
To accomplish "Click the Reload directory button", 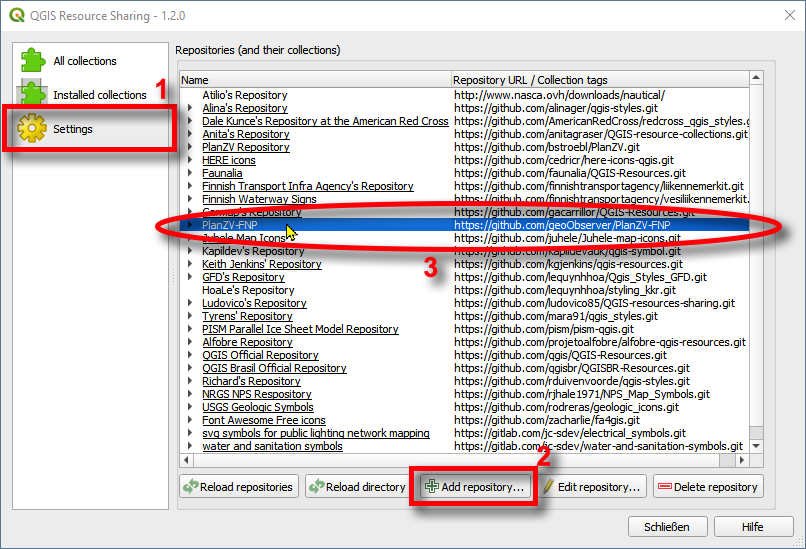I will point(357,486).
